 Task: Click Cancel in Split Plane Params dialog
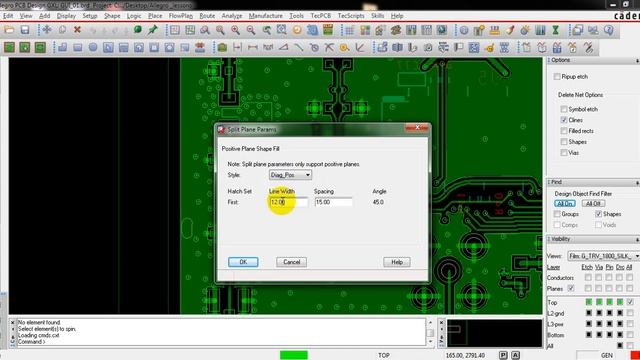point(291,262)
